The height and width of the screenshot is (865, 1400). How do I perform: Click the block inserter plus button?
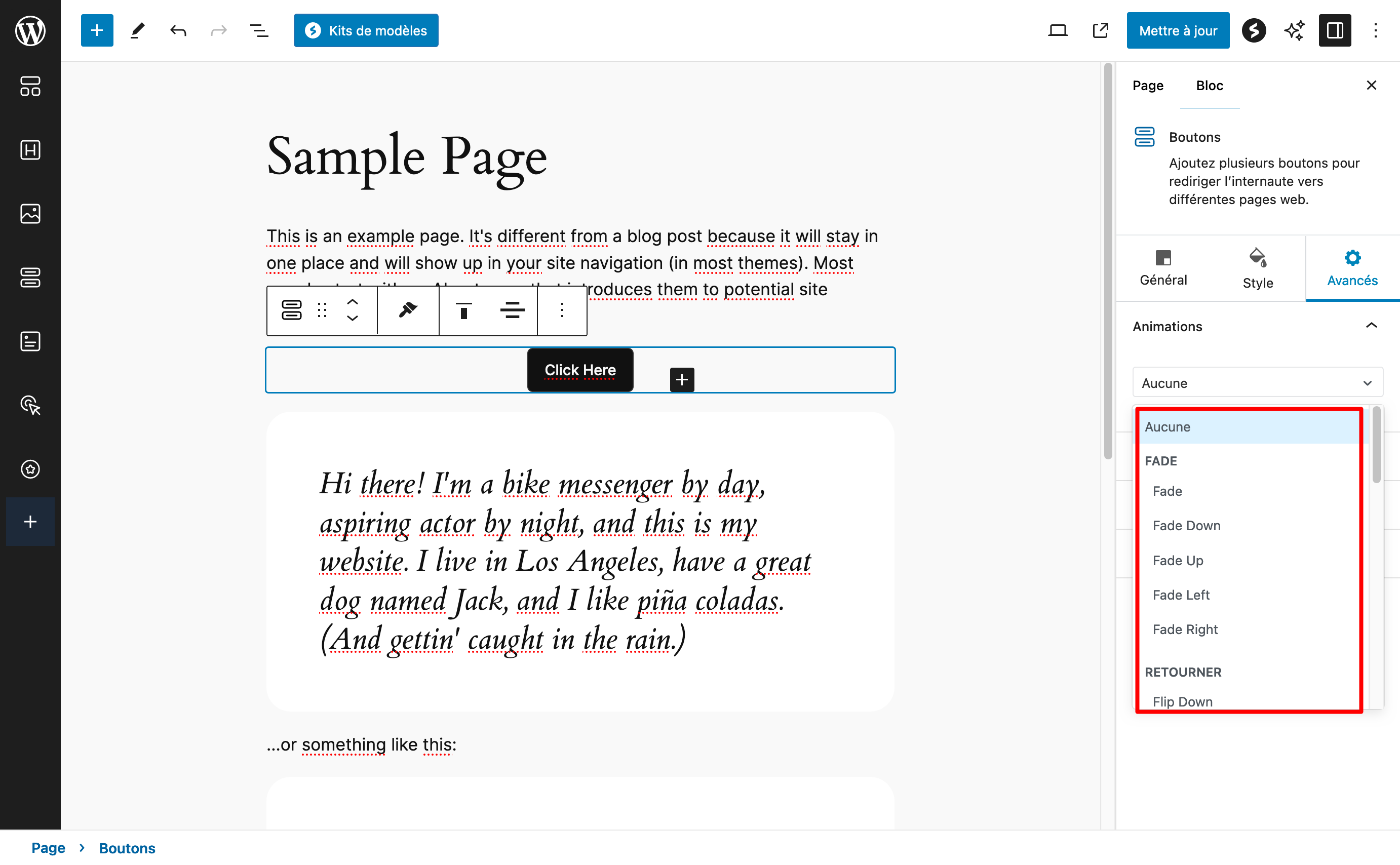tap(97, 30)
